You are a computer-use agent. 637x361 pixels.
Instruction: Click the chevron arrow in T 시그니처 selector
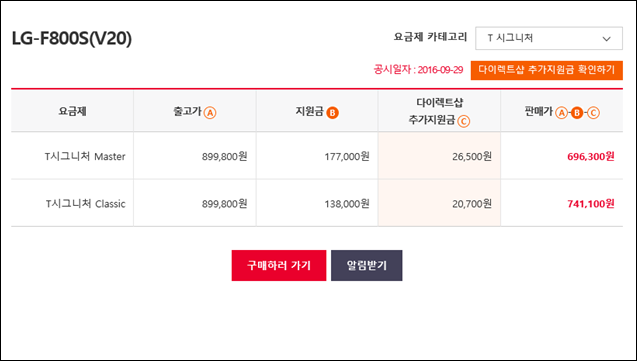click(x=607, y=39)
